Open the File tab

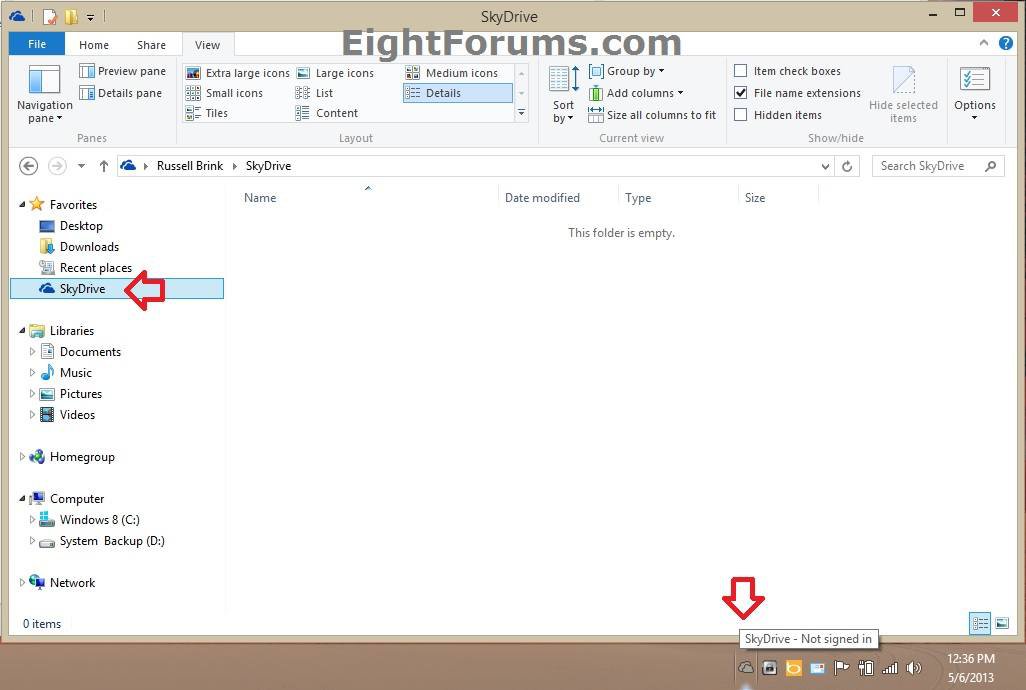click(37, 44)
